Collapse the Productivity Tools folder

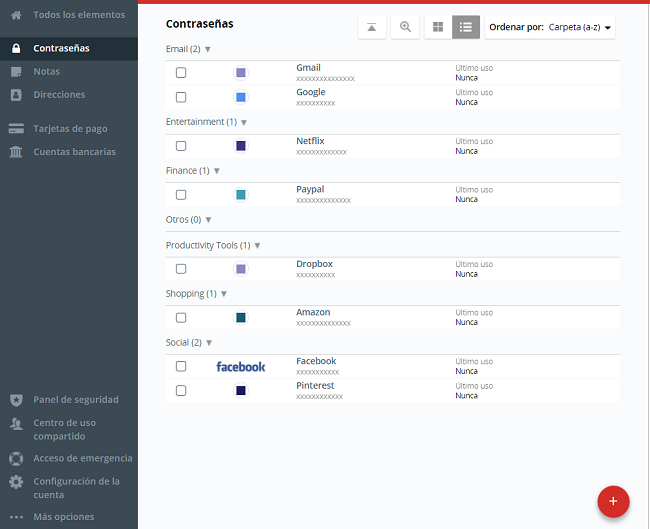(x=257, y=245)
